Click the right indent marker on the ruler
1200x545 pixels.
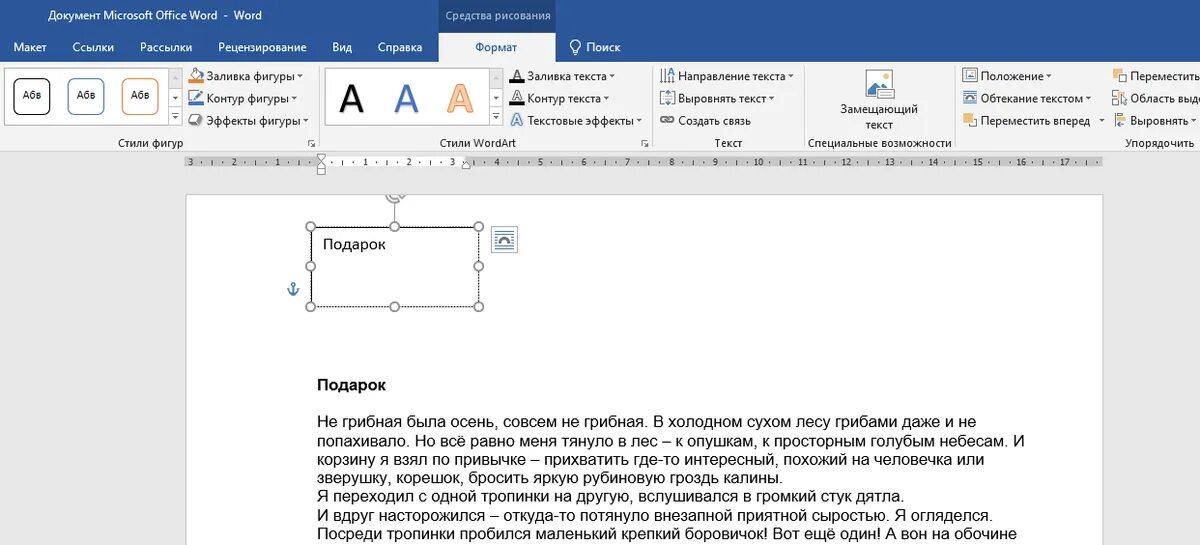(x=466, y=165)
